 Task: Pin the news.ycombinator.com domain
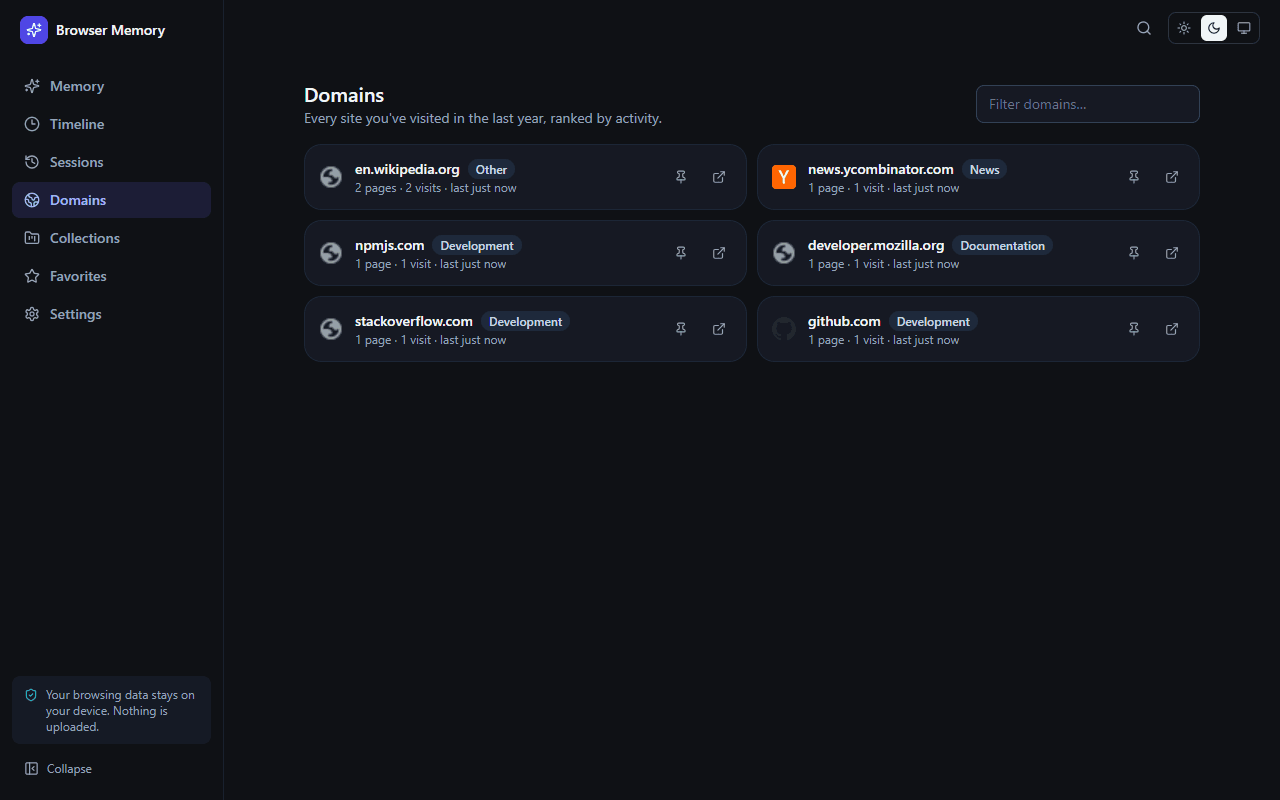(x=1134, y=177)
